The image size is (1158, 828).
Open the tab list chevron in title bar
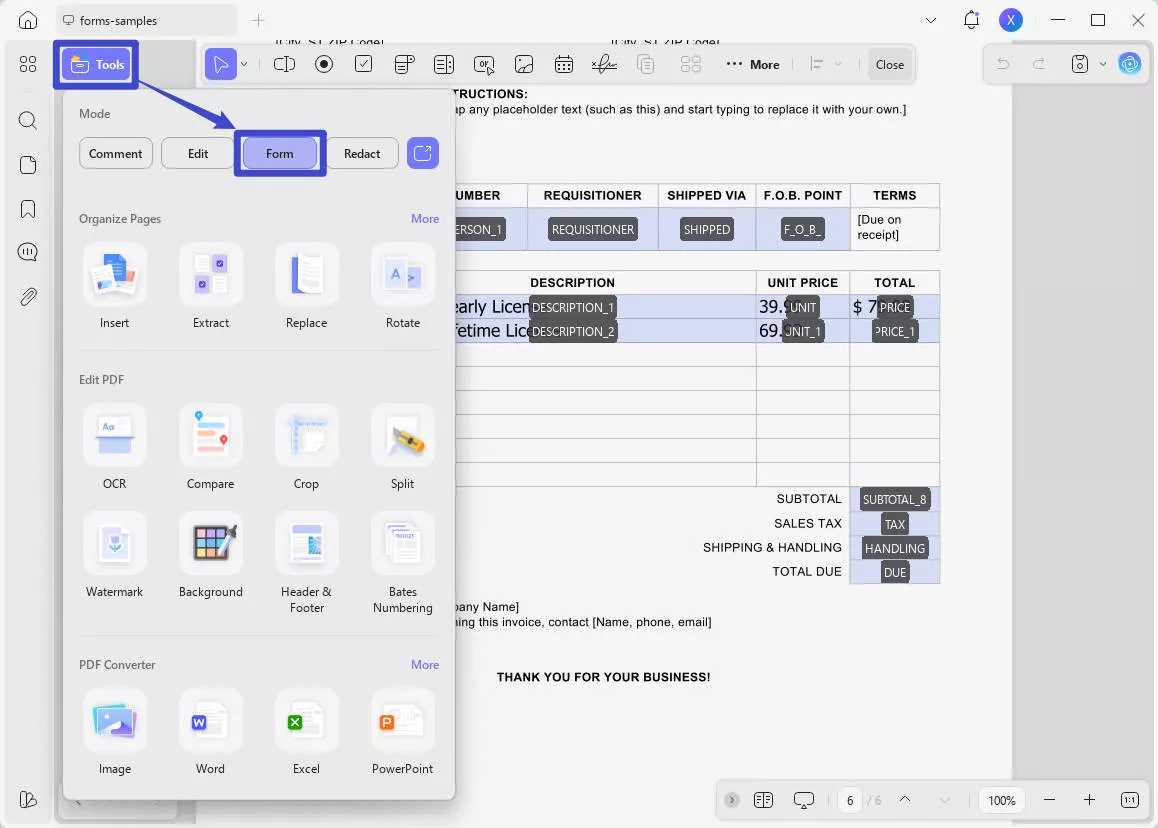pos(931,20)
